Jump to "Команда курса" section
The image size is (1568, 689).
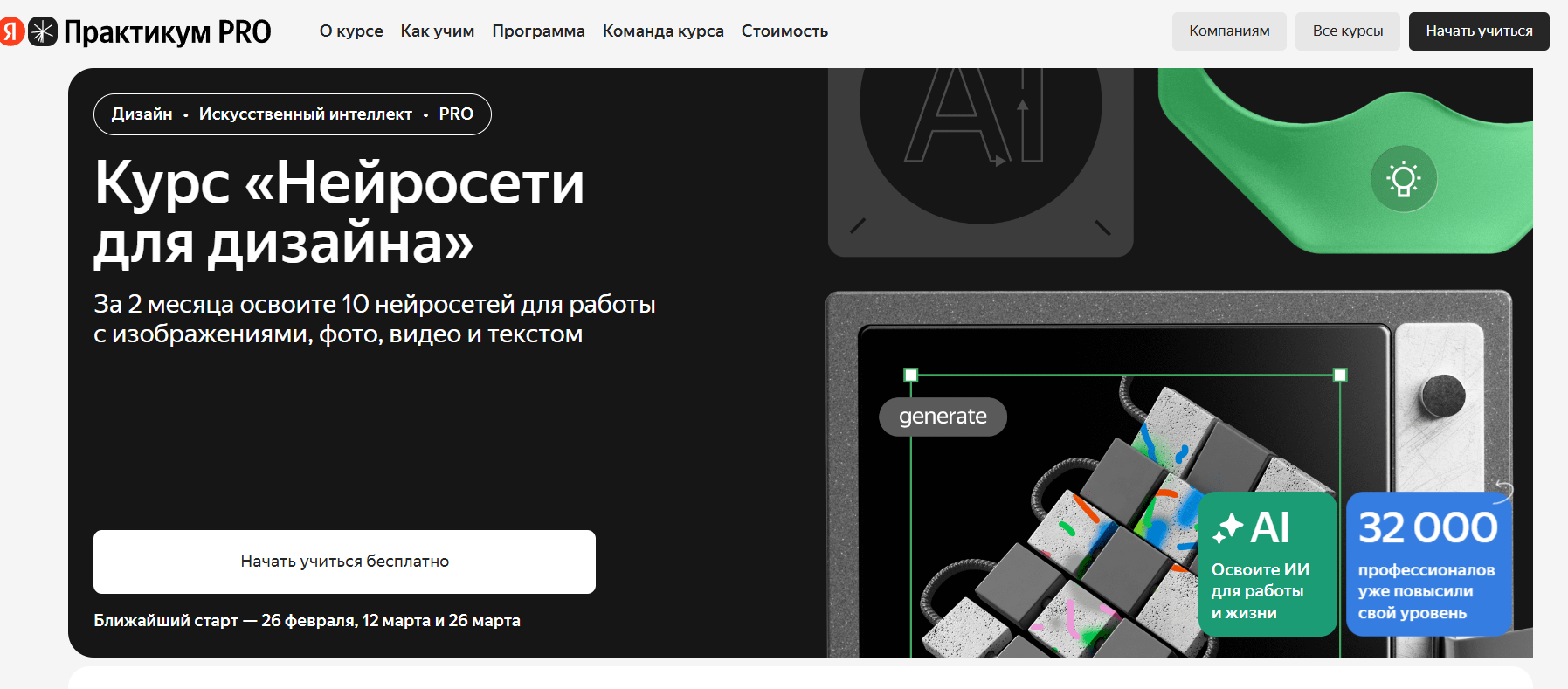(663, 31)
